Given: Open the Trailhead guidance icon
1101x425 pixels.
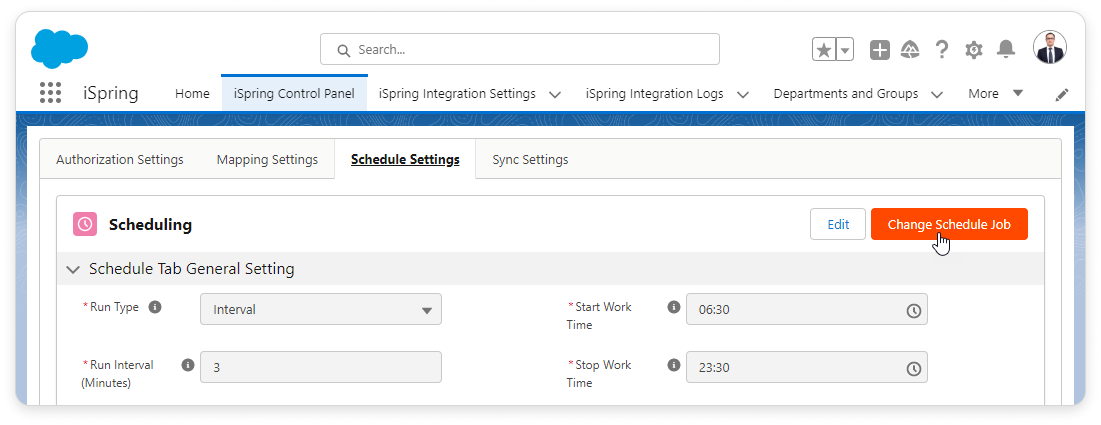Looking at the screenshot, I should point(910,50).
